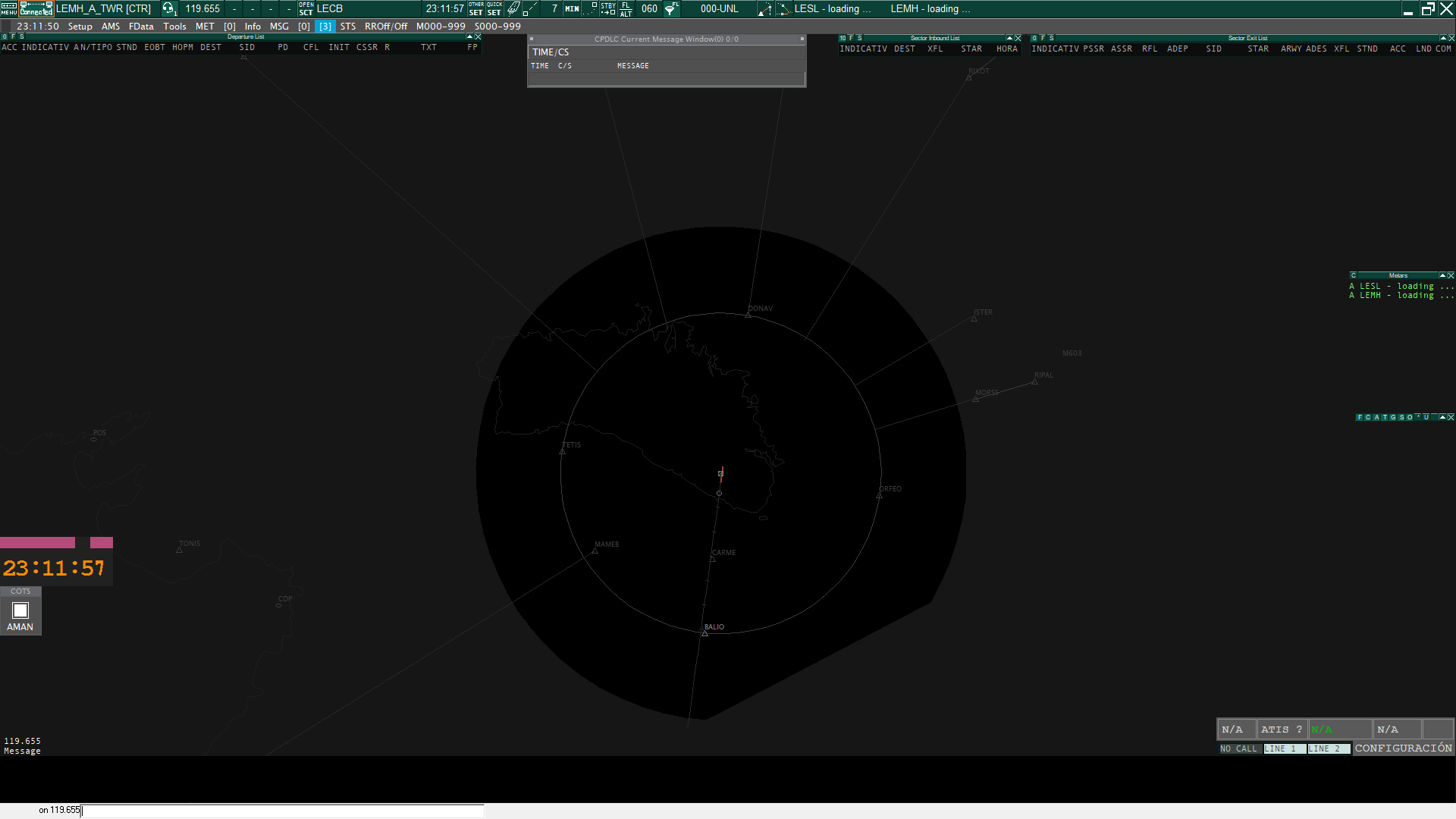Toggle RROff/Off range rings

[x=385, y=27]
